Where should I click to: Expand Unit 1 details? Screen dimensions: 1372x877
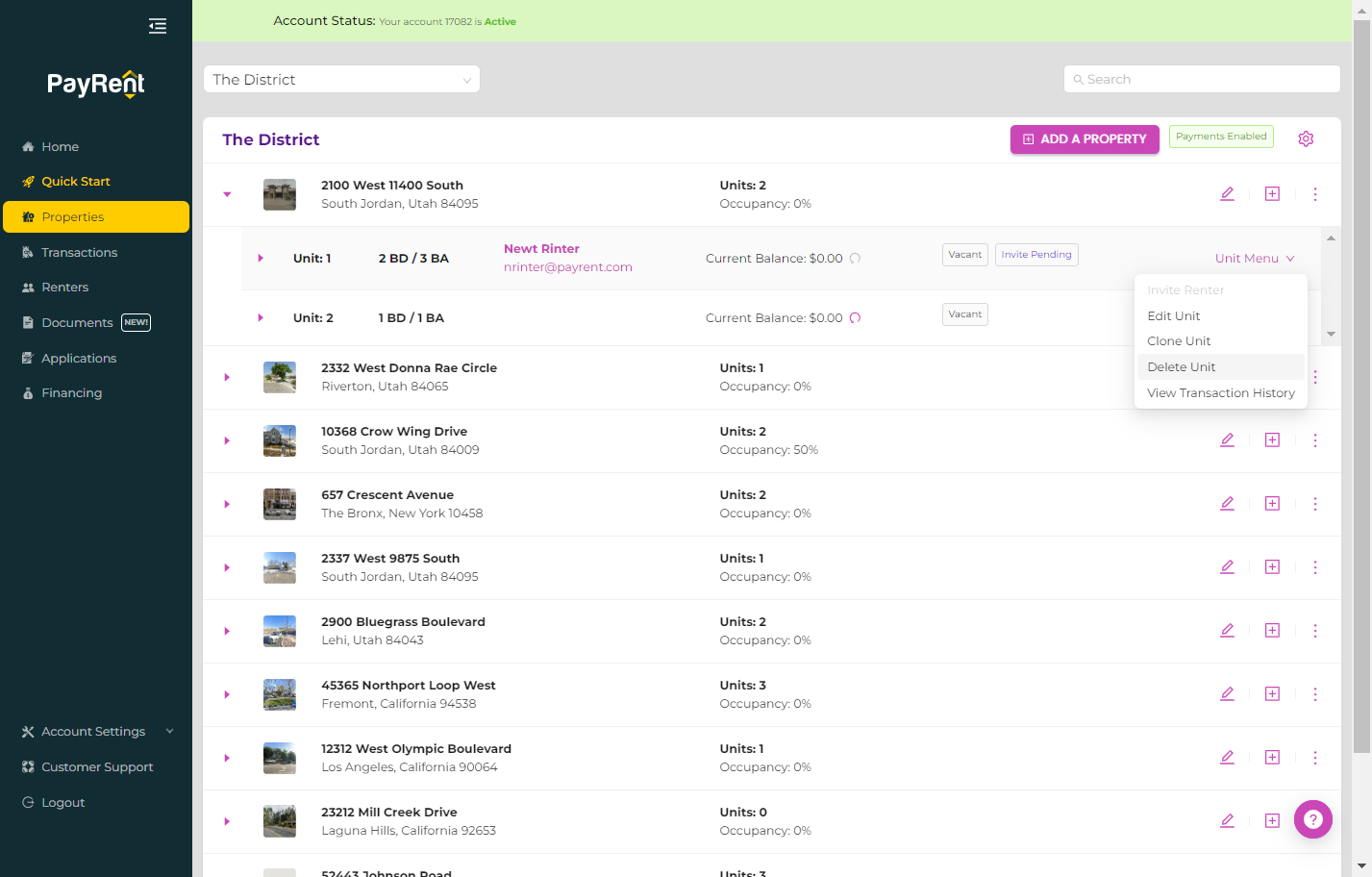coord(261,259)
